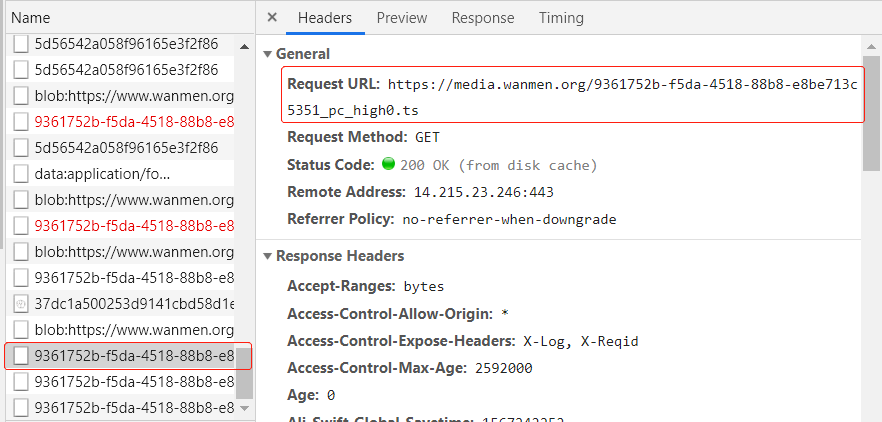882x422 pixels.
Task: Close the request details panel
Action: [273, 18]
